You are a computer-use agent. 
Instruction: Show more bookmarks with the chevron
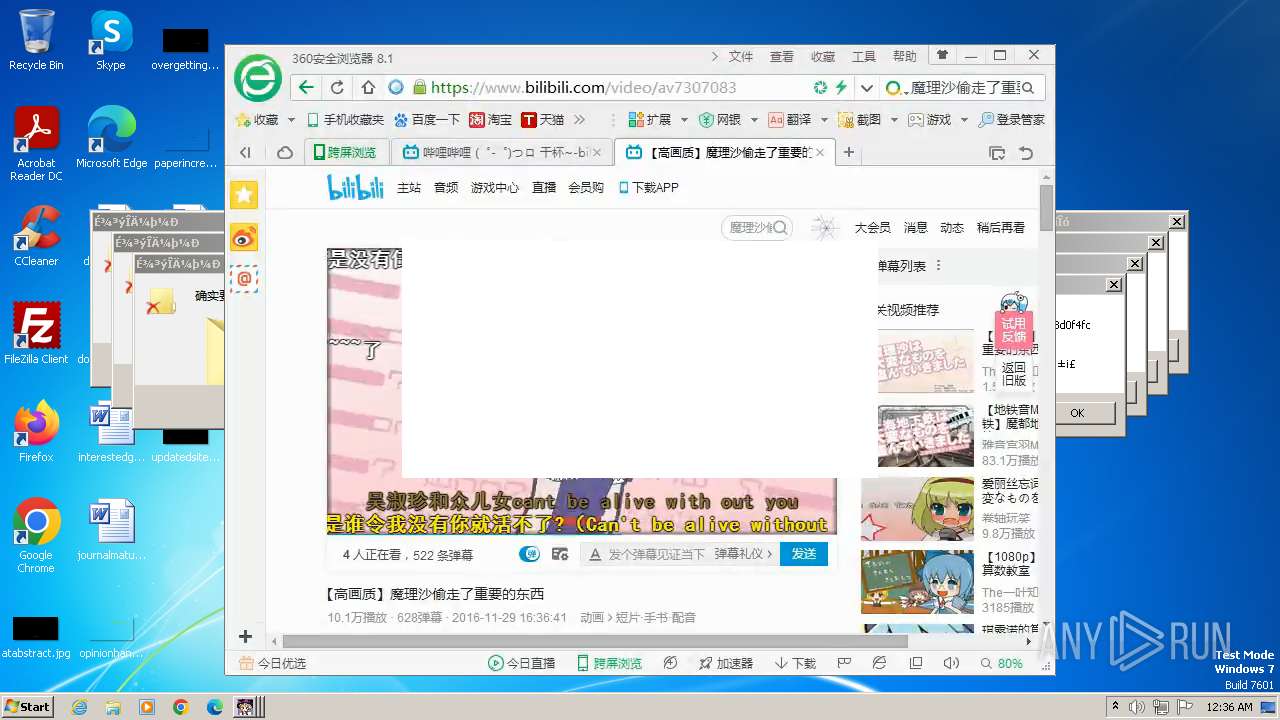[x=579, y=120]
